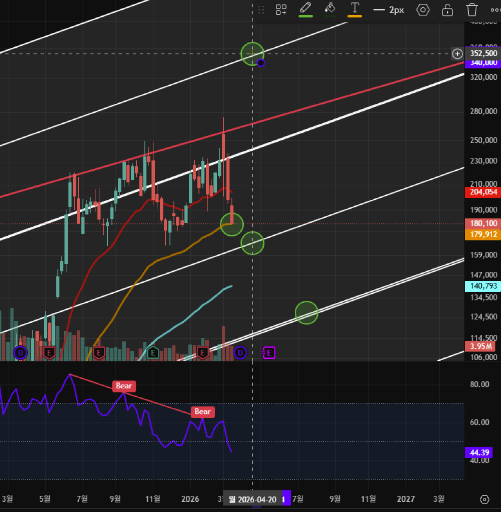The width and height of the screenshot is (501, 512).
Task: Grab the drawing toolbar drag handle
Action: 261,10
